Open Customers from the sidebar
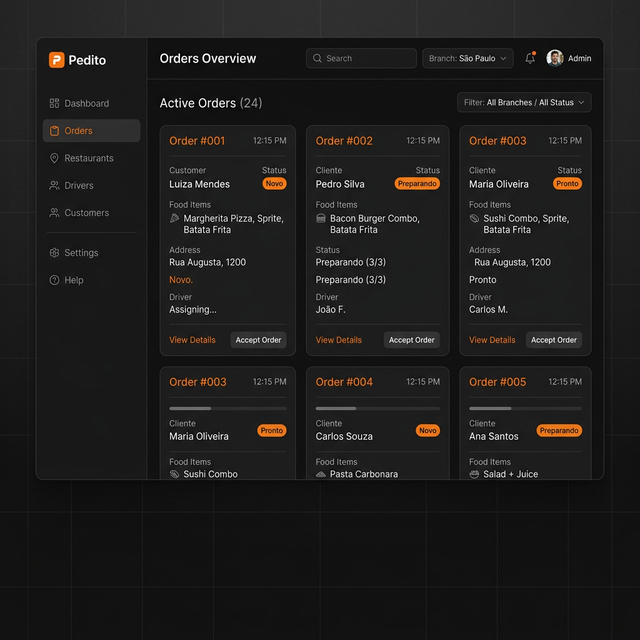Viewport: 640px width, 640px height. click(86, 213)
